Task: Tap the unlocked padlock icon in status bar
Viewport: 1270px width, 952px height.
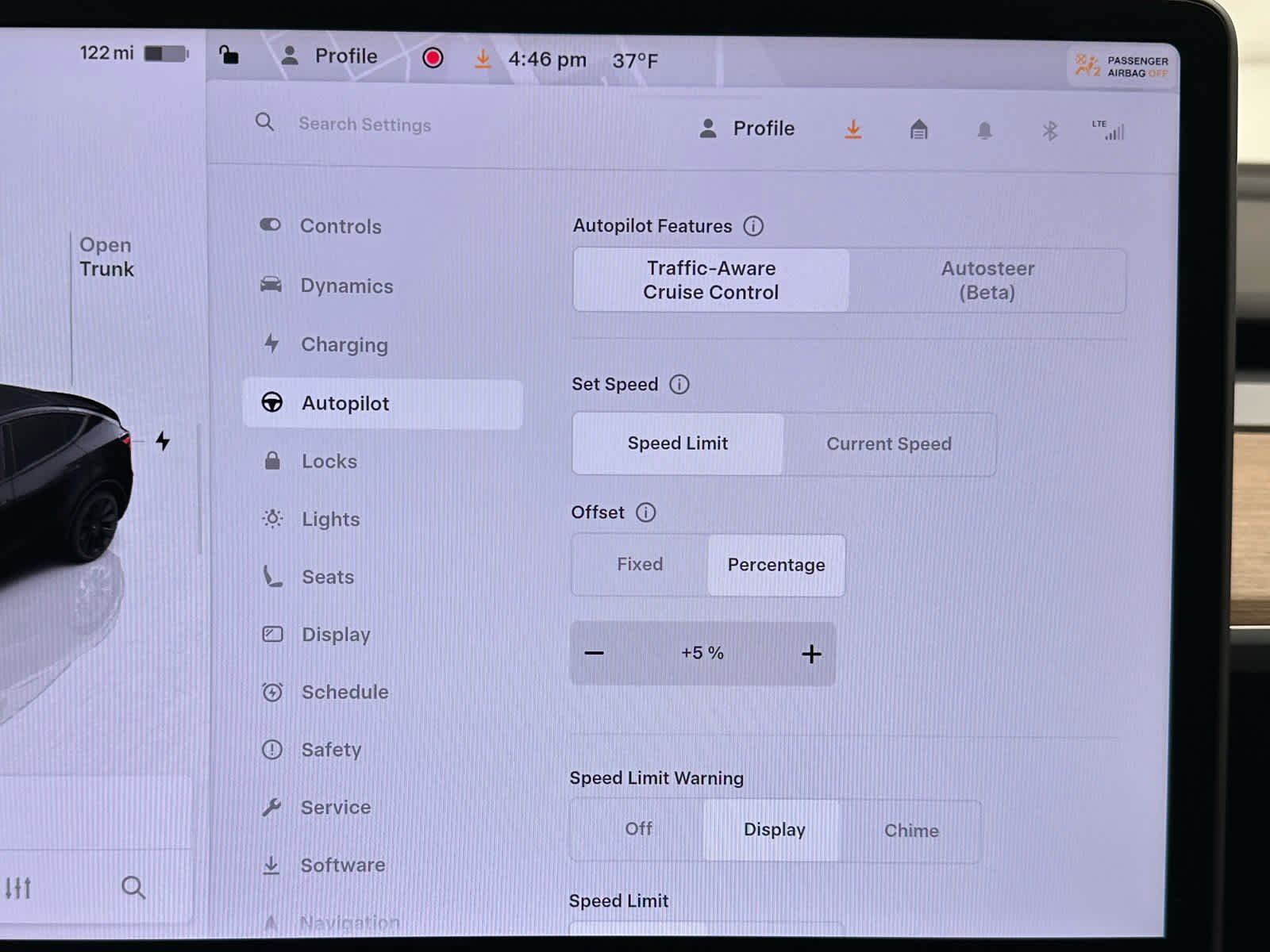Action: tap(229, 55)
